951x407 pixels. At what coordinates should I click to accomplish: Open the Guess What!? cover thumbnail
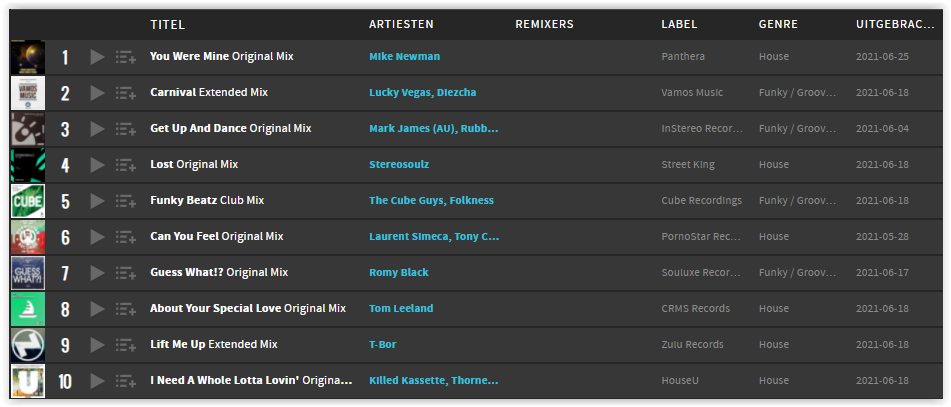click(x=28, y=274)
